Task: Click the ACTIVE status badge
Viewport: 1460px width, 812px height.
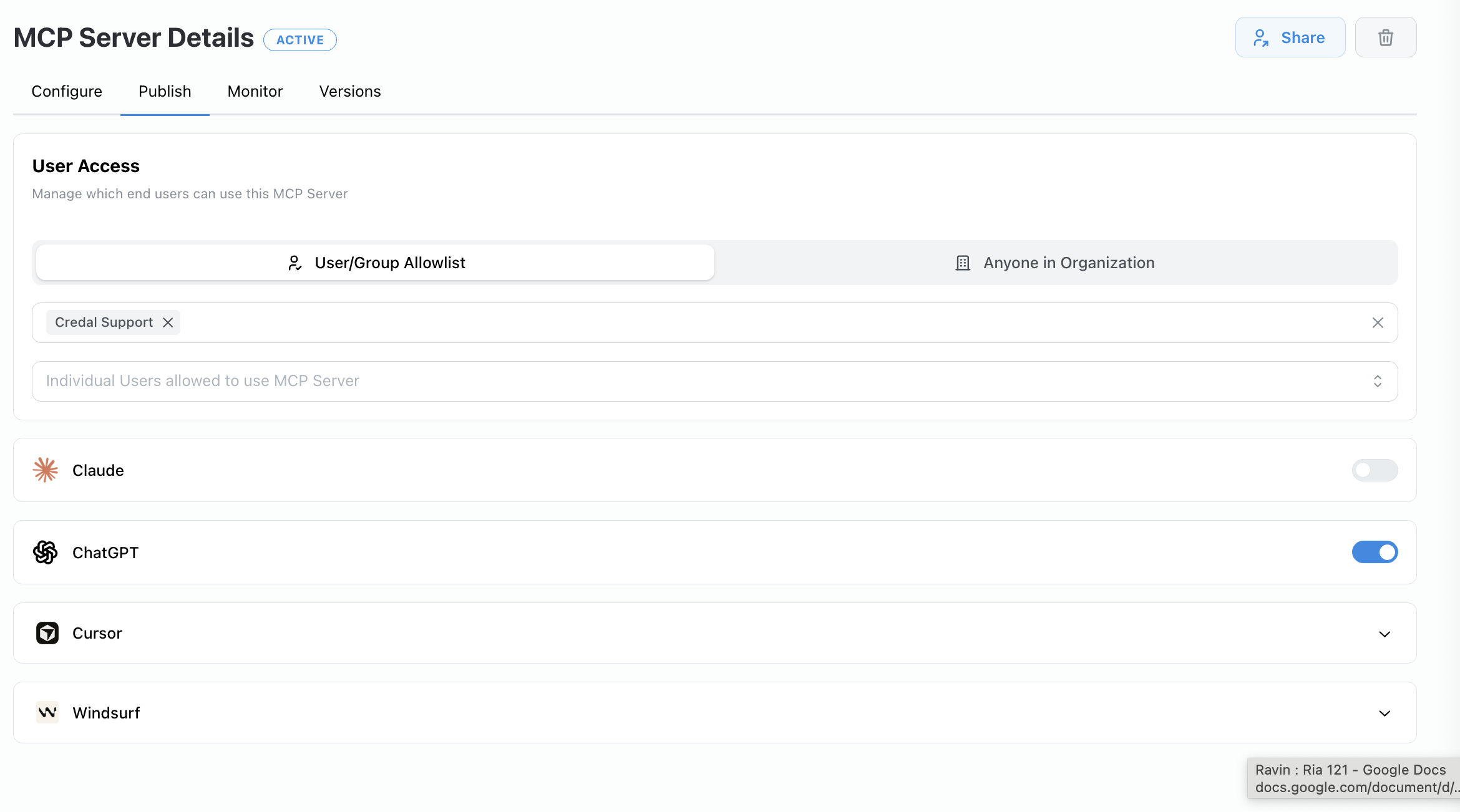Action: (x=300, y=39)
